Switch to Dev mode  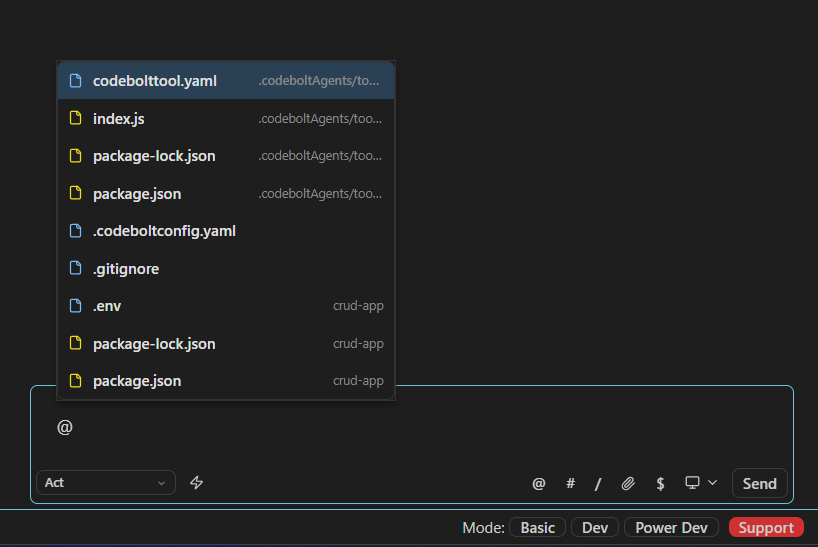(595, 528)
